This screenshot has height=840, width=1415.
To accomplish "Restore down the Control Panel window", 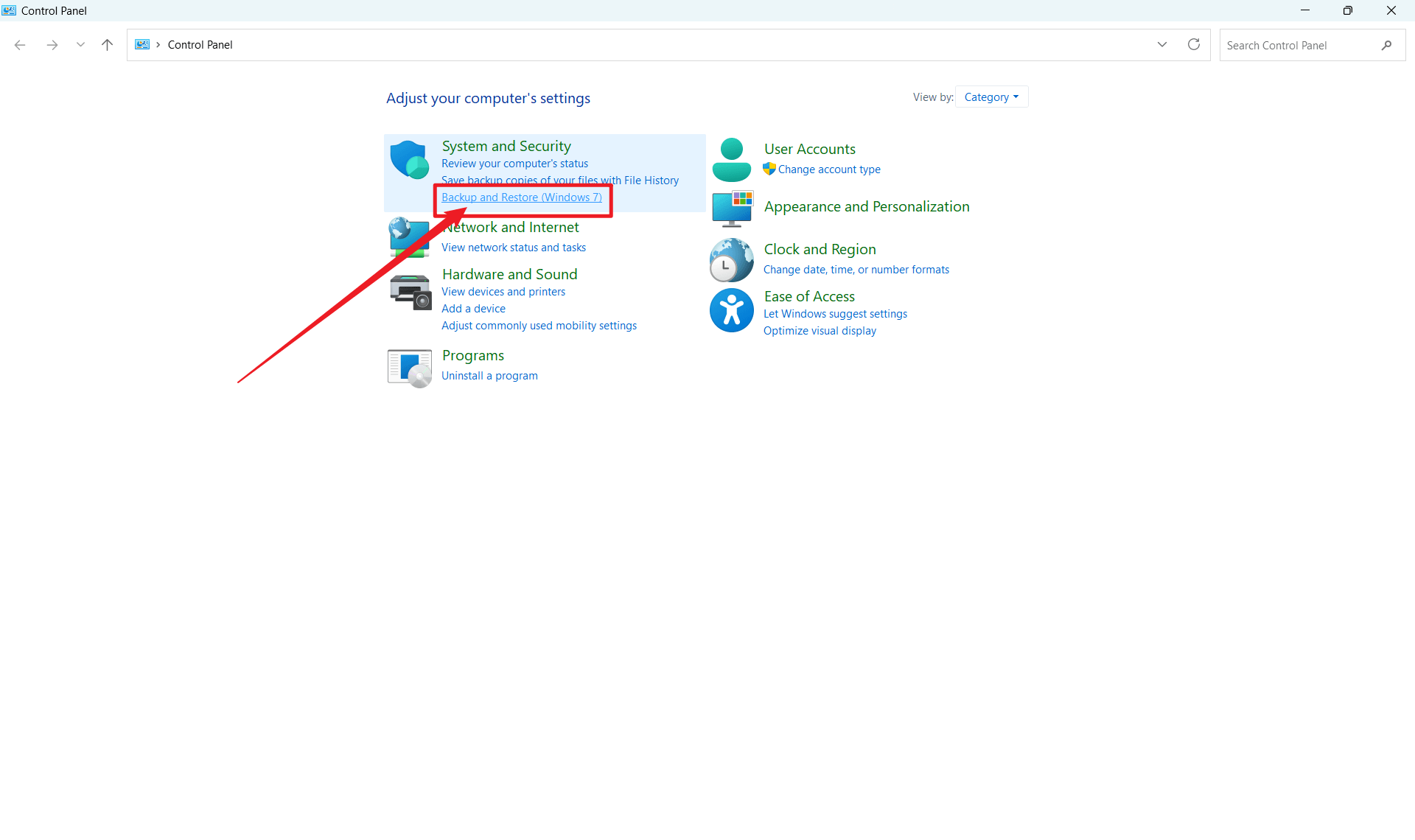I will click(x=1348, y=10).
